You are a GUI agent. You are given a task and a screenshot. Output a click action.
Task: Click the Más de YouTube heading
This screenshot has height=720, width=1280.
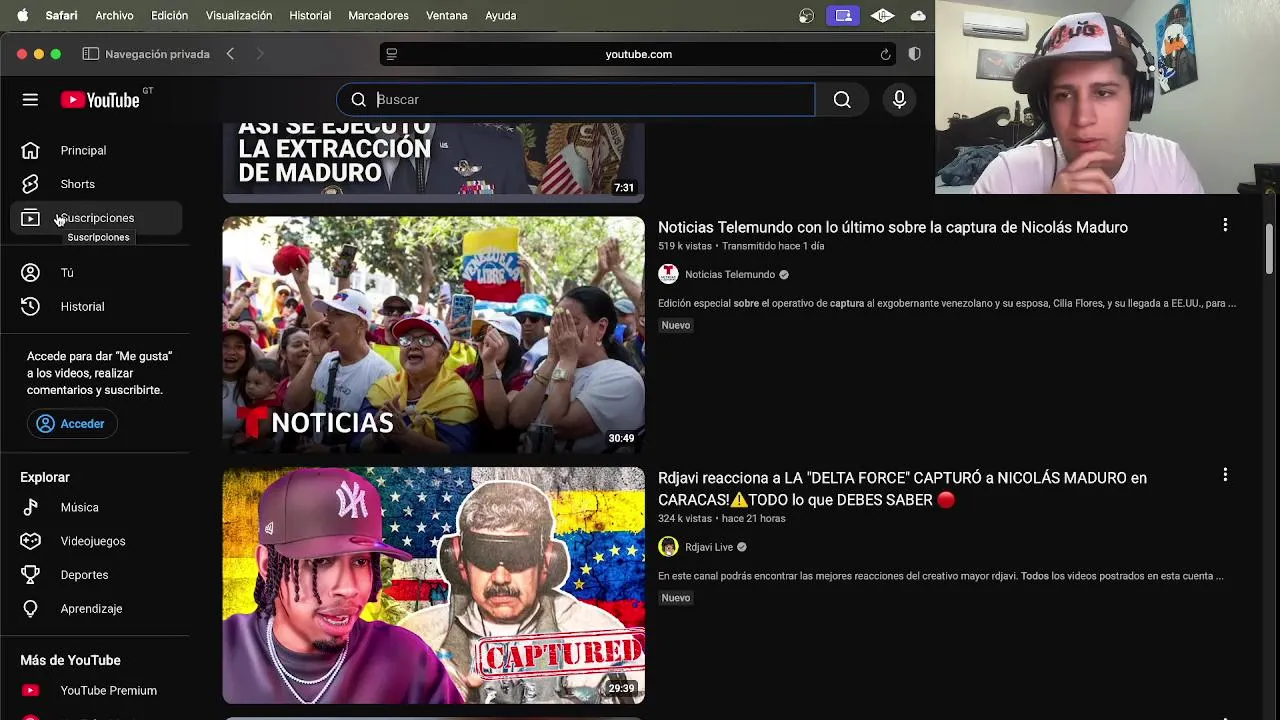pyautogui.click(x=70, y=660)
